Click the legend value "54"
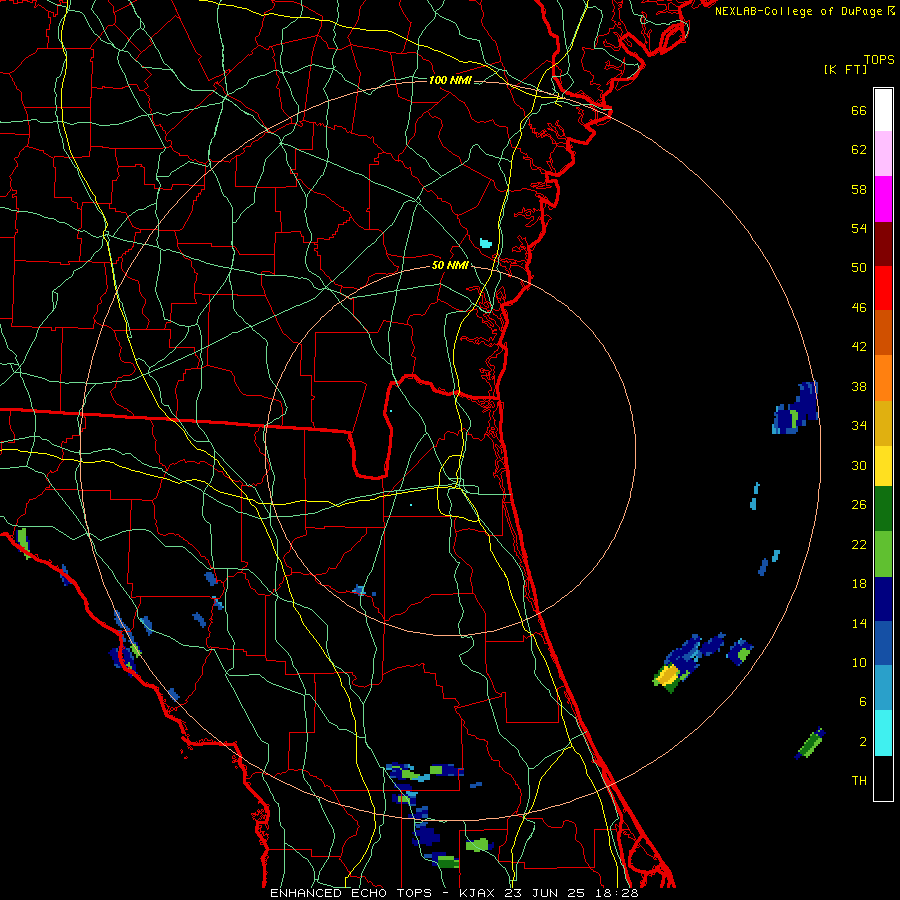This screenshot has height=900, width=900. tap(859, 228)
